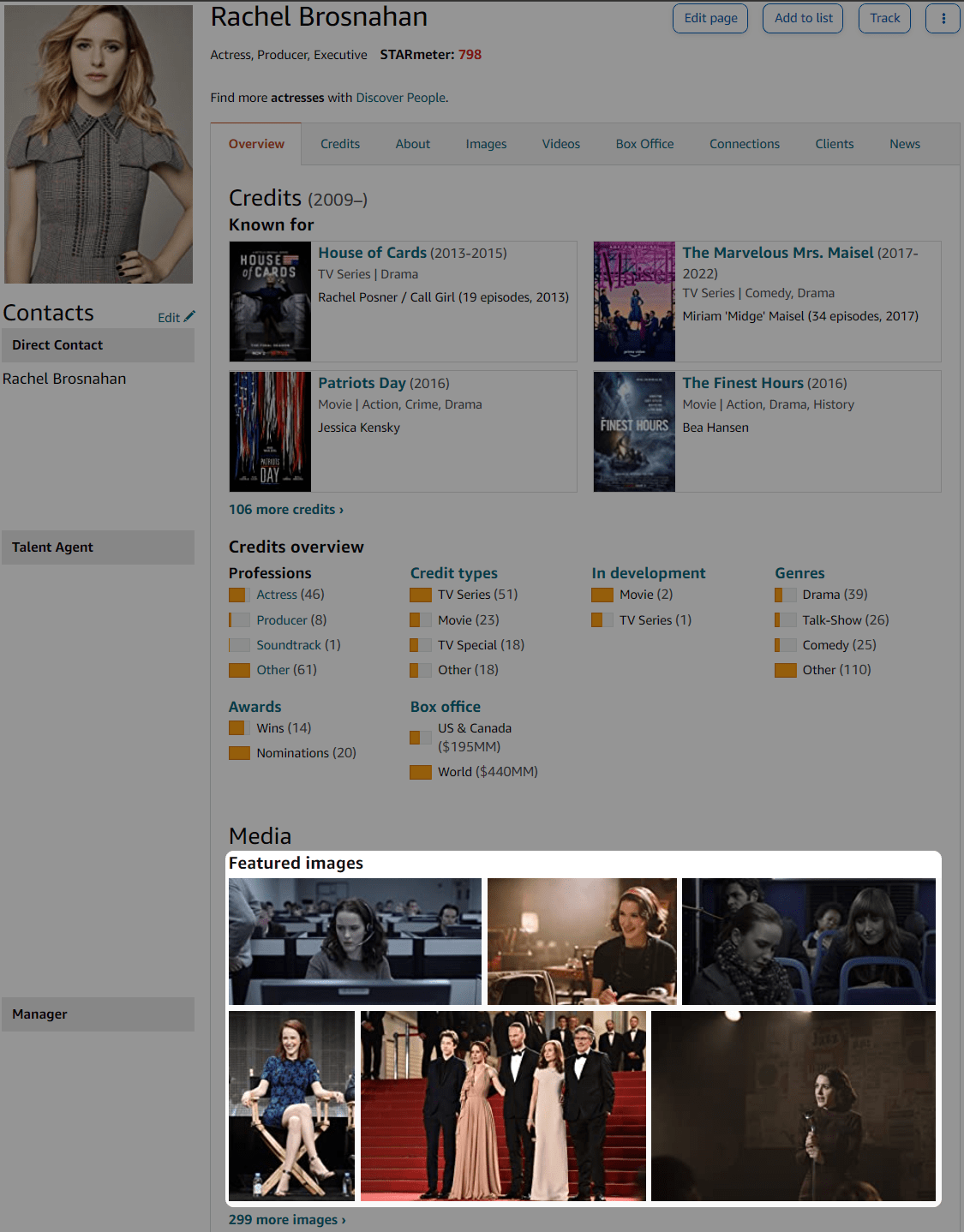Open the Images tab
The width and height of the screenshot is (964, 1232).
[x=486, y=143]
